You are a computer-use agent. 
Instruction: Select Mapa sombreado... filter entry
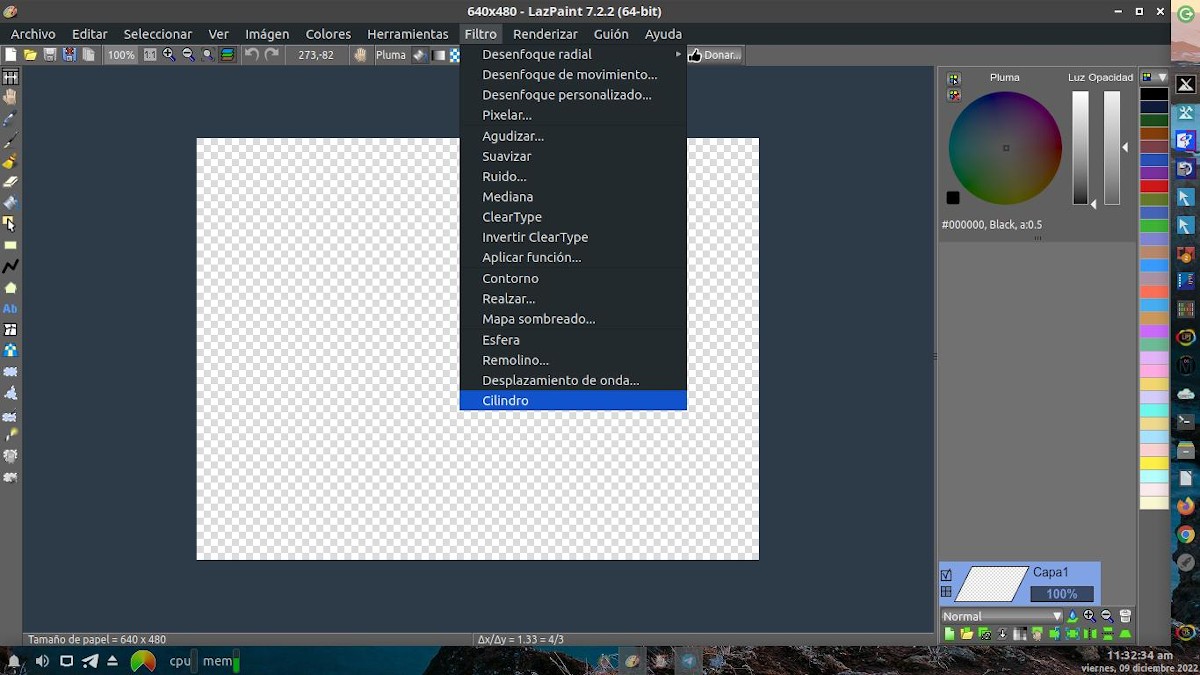pyautogui.click(x=573, y=319)
